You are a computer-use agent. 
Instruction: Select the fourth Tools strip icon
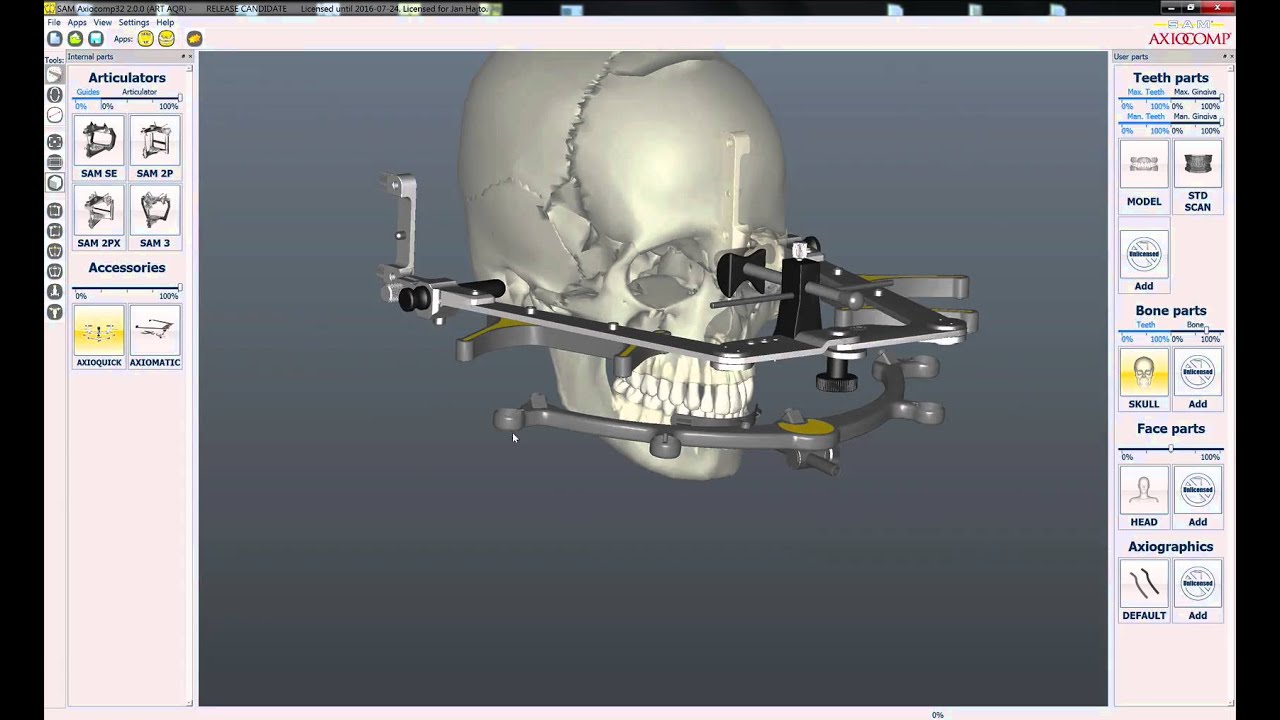pos(55,142)
